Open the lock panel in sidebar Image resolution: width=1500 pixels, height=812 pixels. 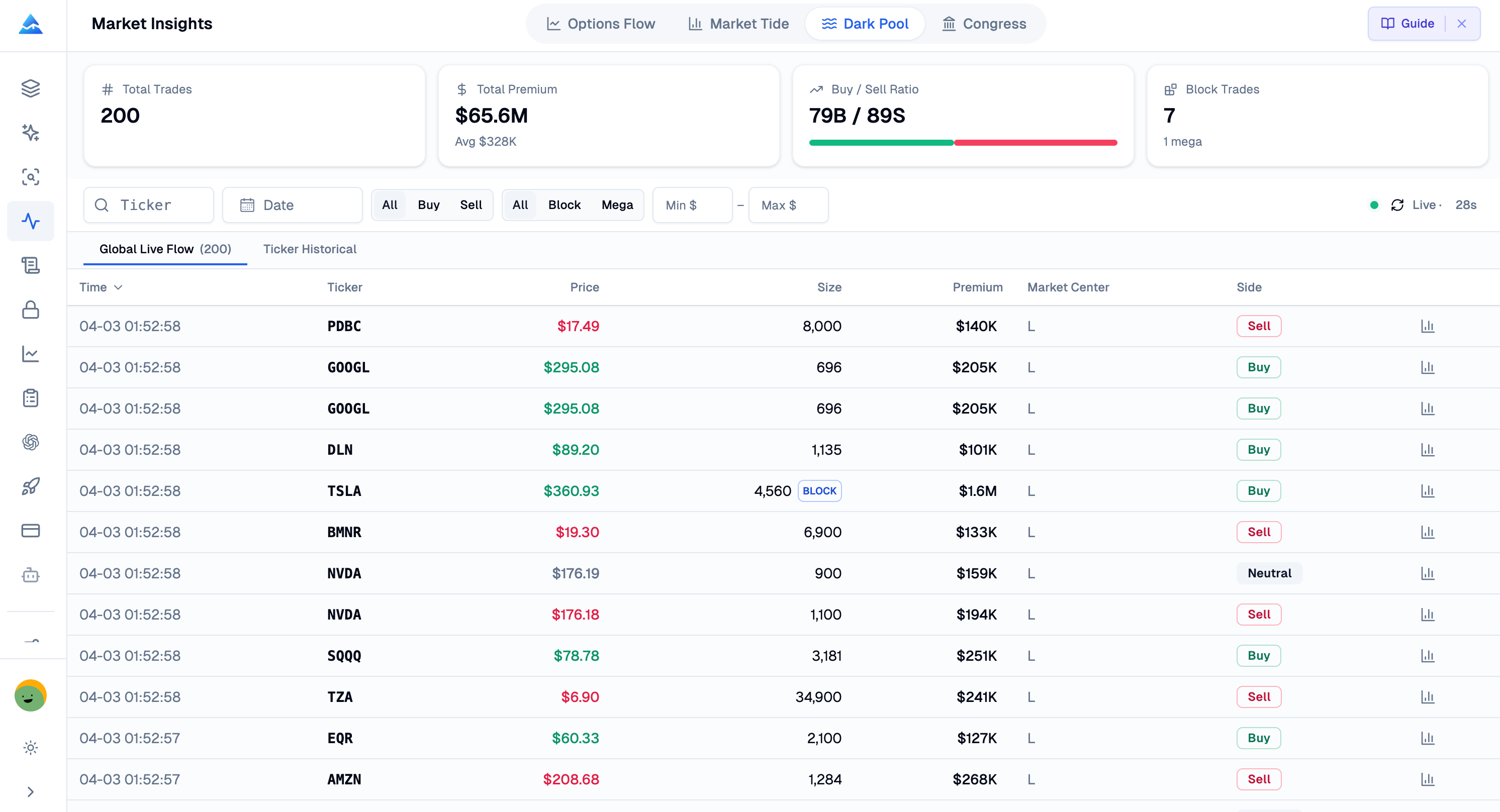30,310
